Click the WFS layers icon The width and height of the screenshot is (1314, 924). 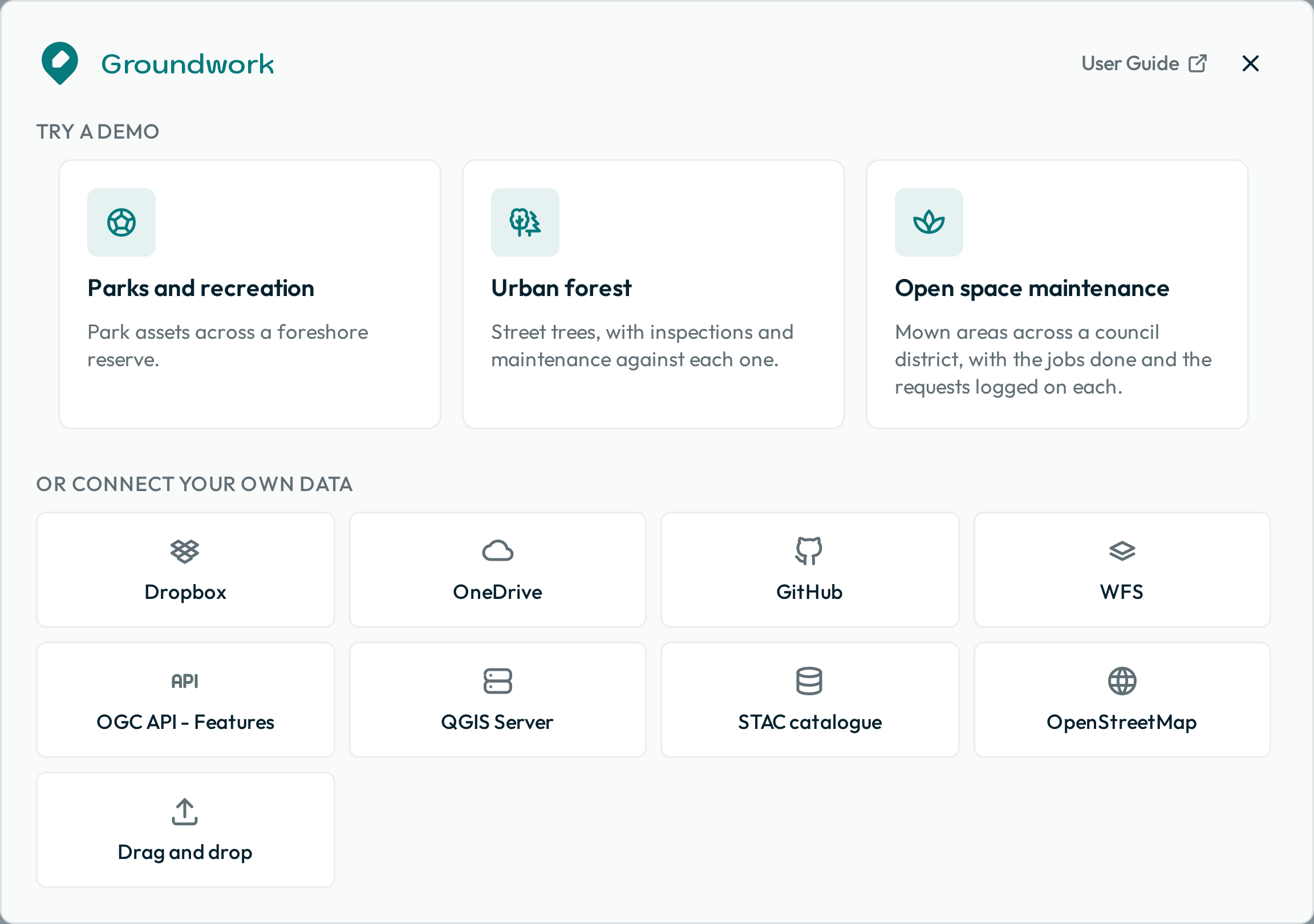pyautogui.click(x=1122, y=552)
